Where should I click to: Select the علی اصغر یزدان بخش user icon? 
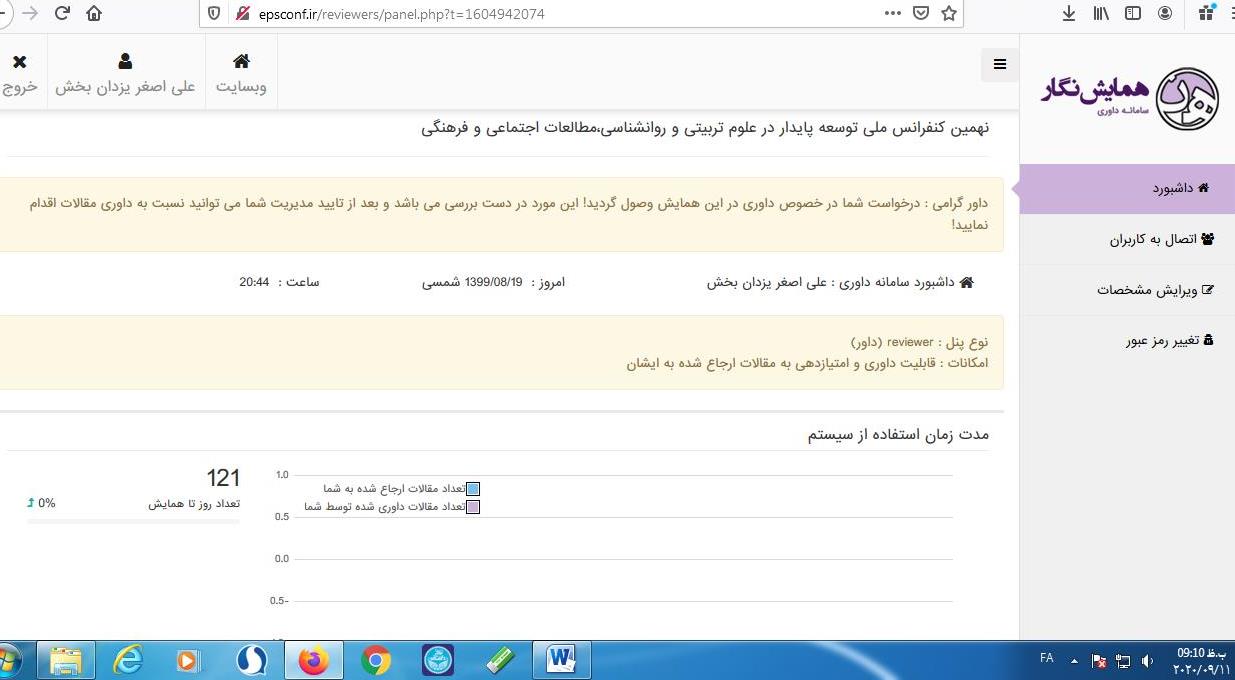click(125, 61)
